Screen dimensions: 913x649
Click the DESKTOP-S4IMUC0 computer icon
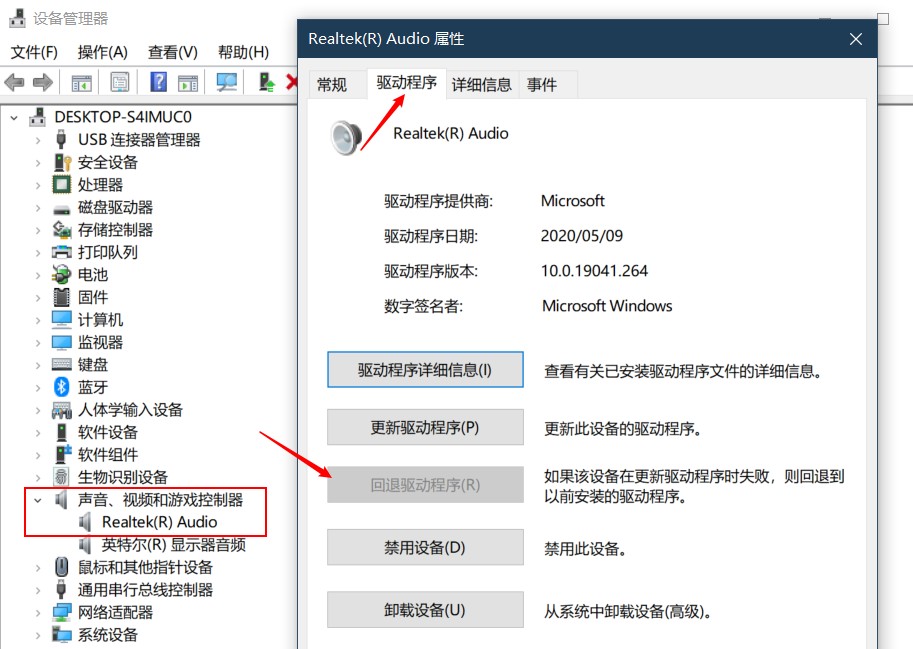pos(37,117)
